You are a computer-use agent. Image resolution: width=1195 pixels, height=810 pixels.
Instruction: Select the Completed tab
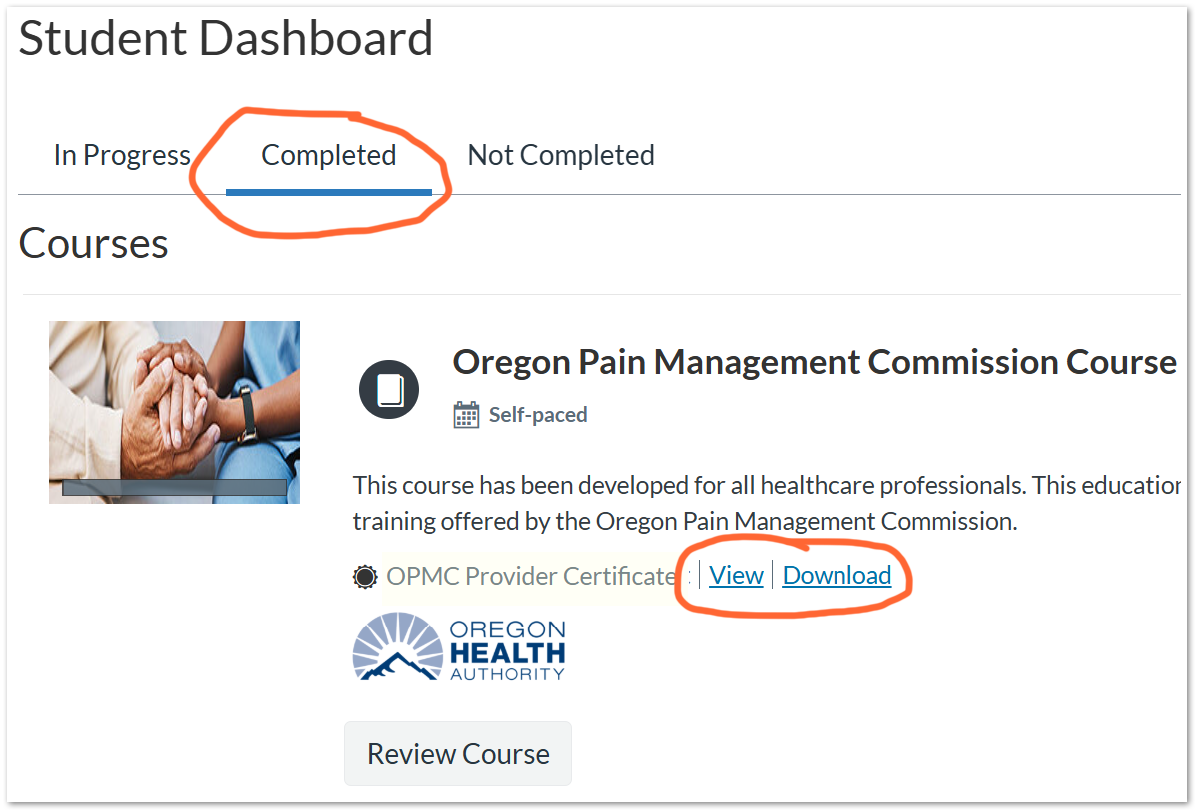point(328,155)
